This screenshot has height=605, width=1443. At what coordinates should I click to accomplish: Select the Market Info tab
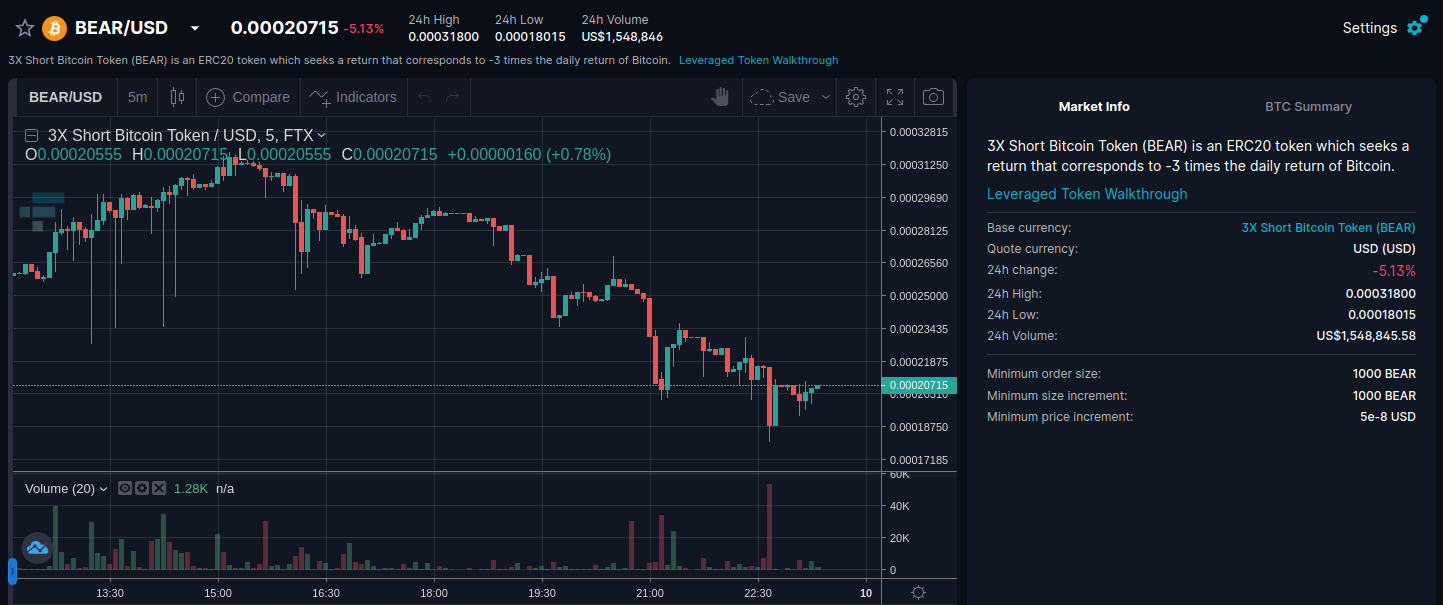(x=1094, y=107)
